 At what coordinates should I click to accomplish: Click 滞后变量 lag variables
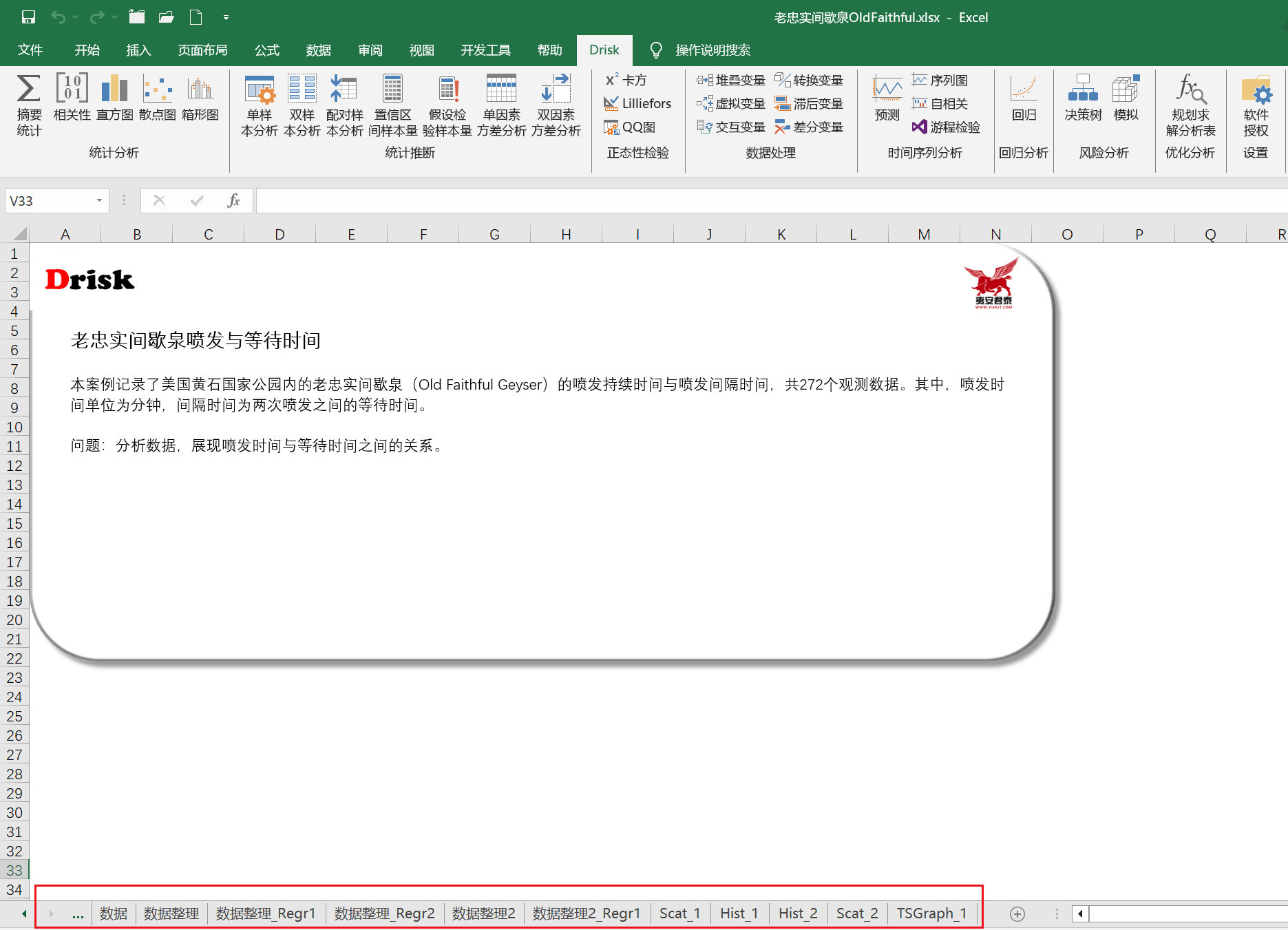point(809,103)
